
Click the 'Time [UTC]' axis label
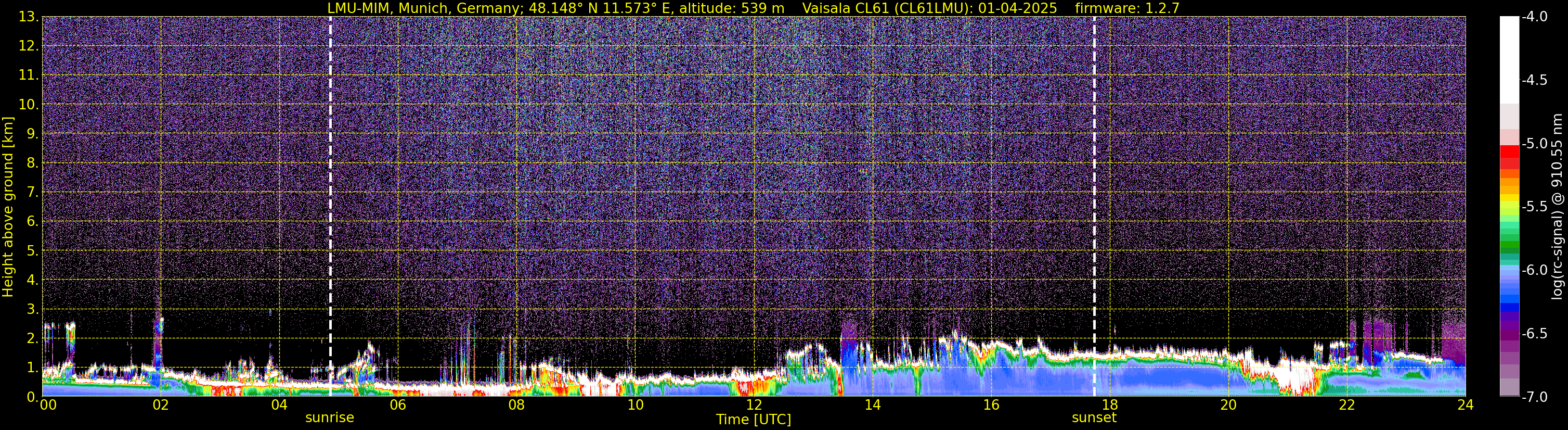754,420
